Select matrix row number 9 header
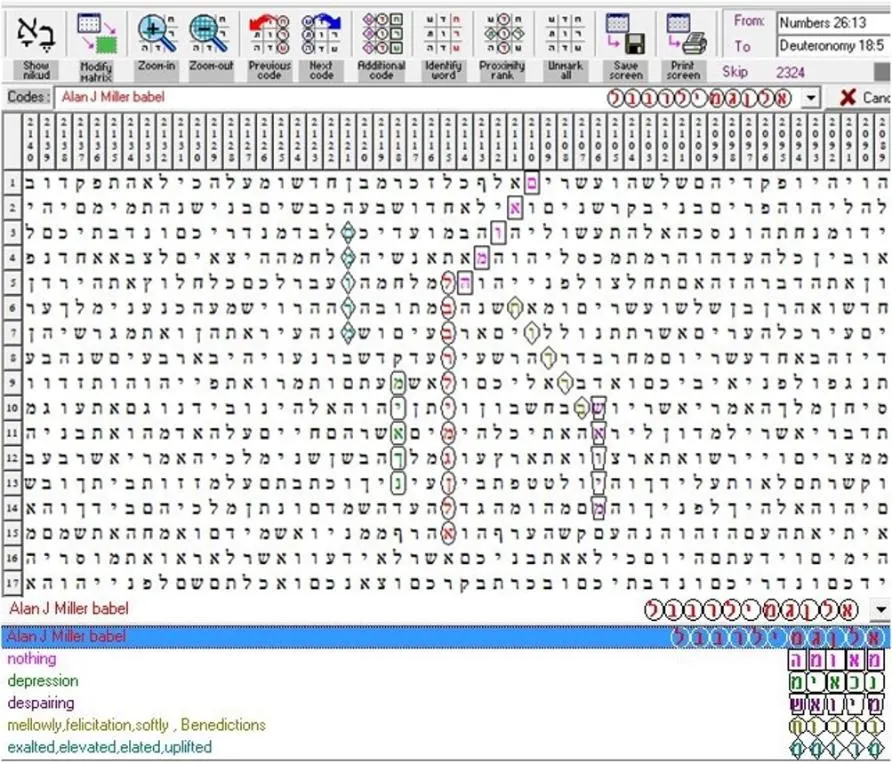Viewport: 892px width, 763px height. tap(13, 383)
